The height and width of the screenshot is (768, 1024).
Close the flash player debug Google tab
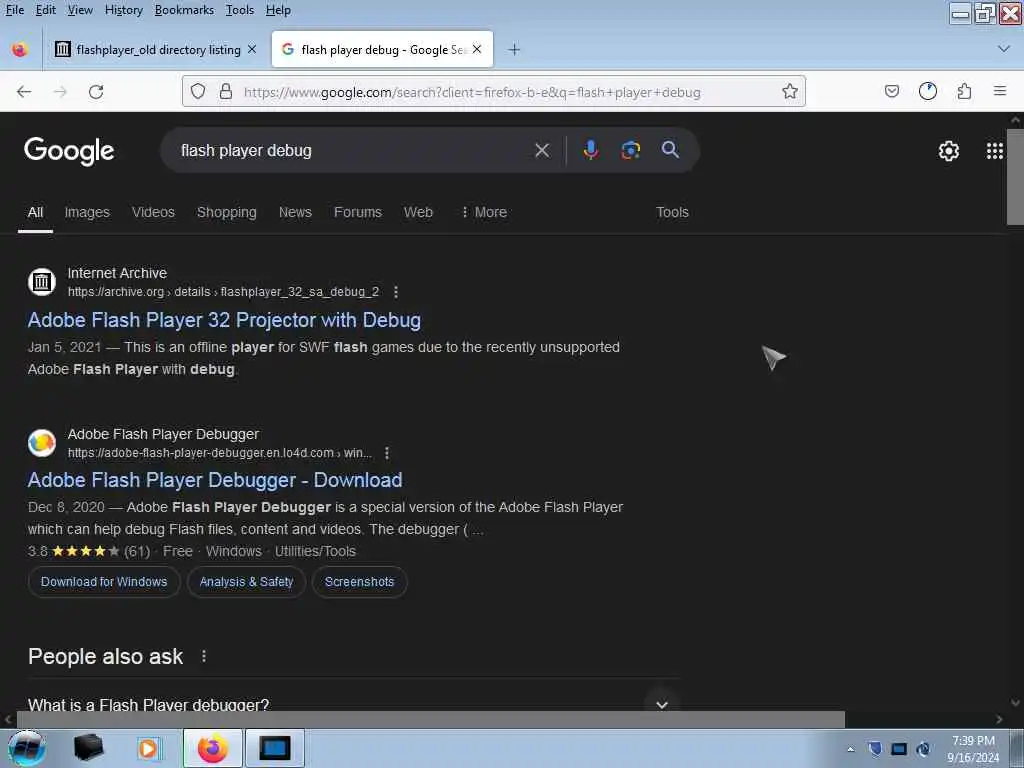(477, 49)
